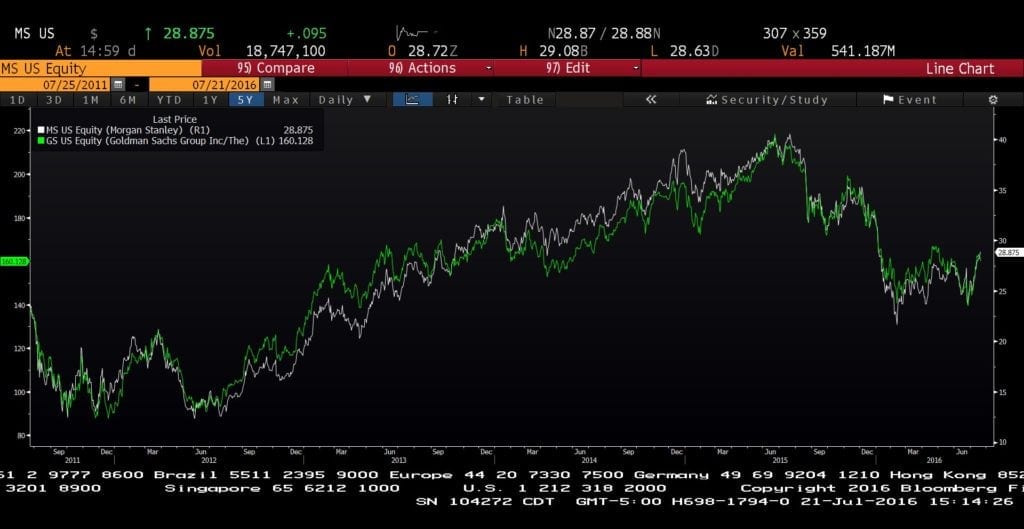Click the MS US Equity security field
Image resolution: width=1024 pixels, height=529 pixels.
(101, 68)
